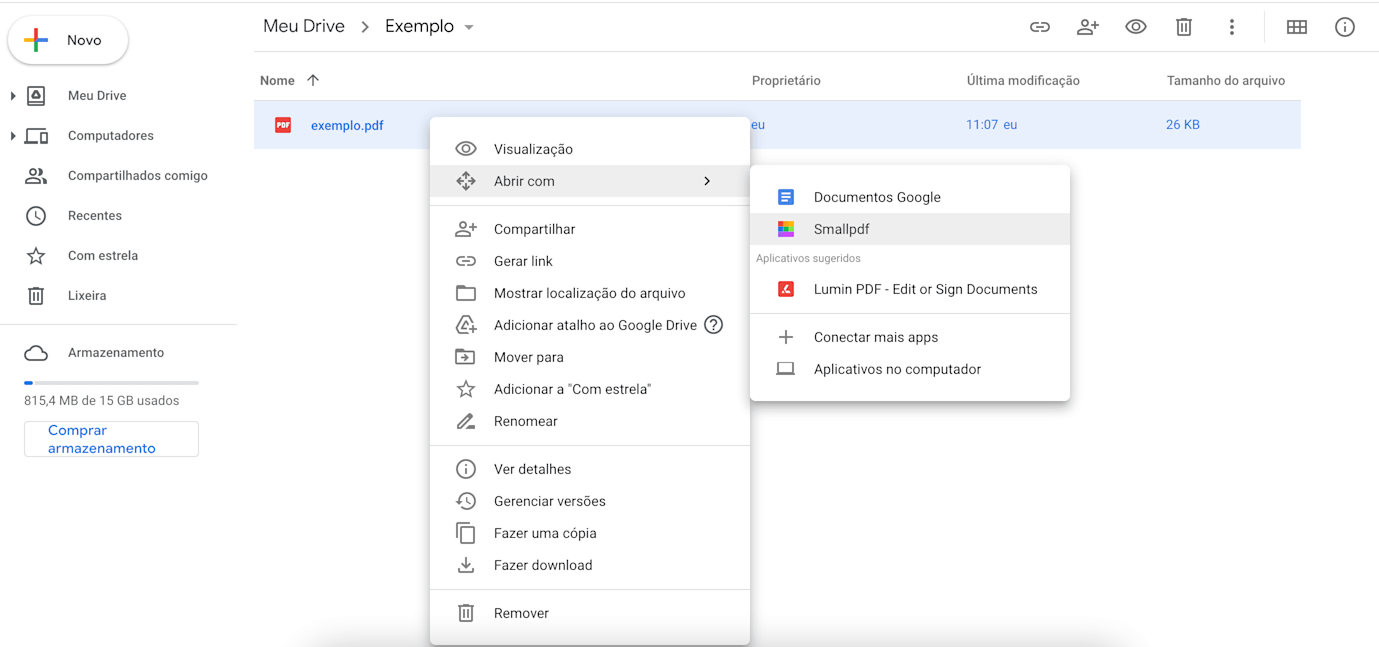Choose Remover in the context menu

click(590, 613)
